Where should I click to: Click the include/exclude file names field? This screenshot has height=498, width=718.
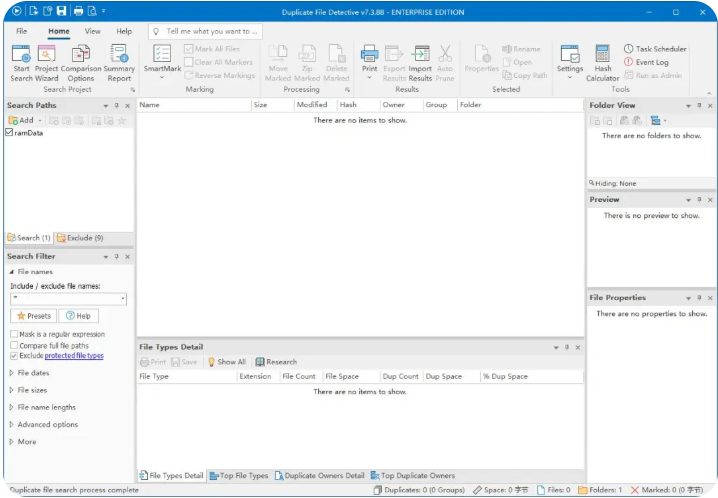coord(68,299)
